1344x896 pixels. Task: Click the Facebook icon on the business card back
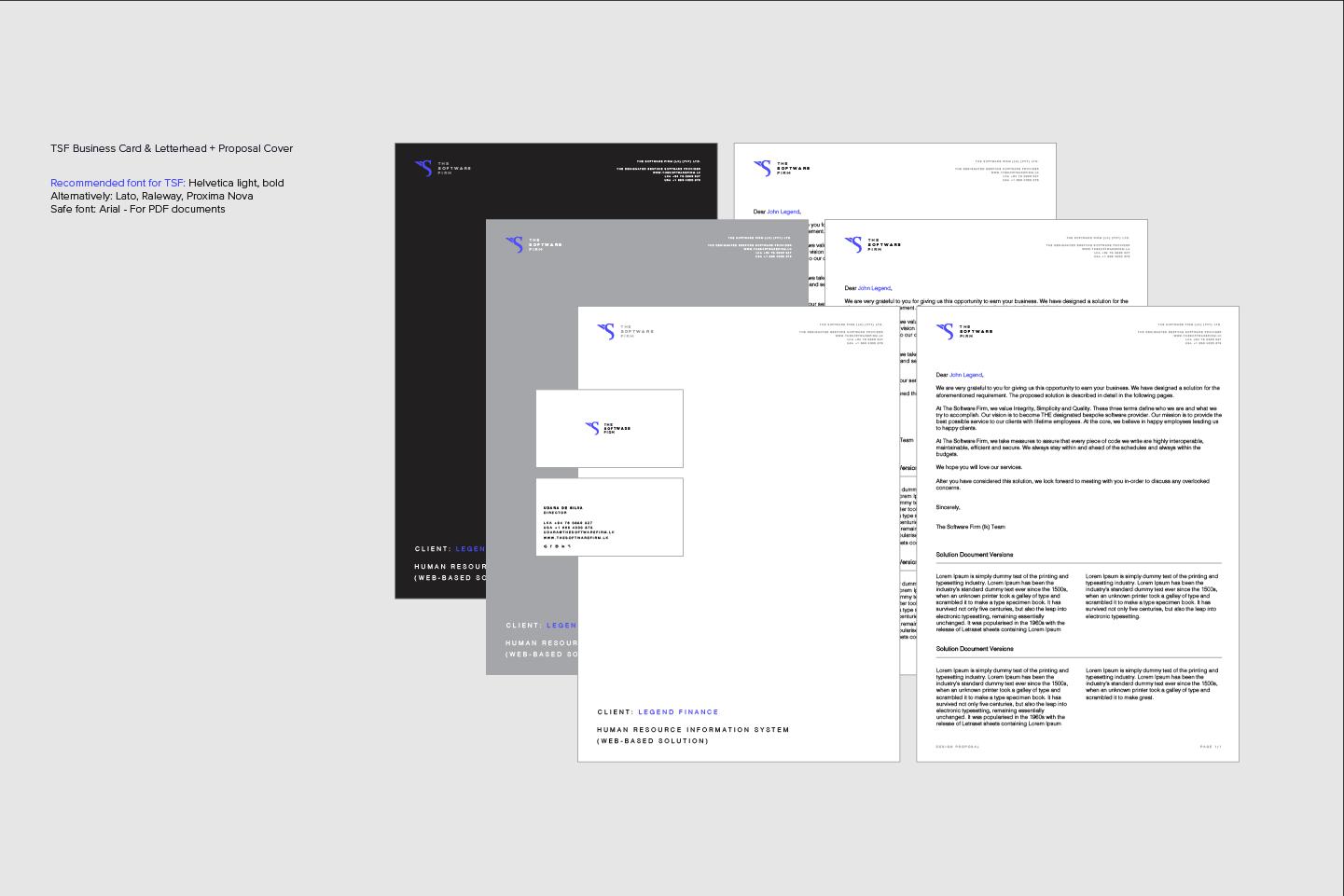coord(553,546)
